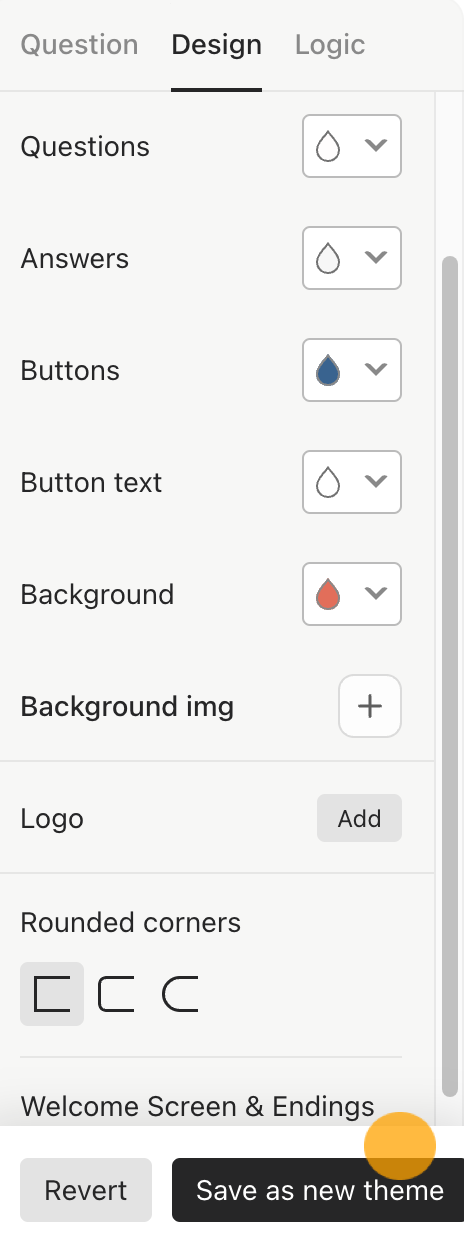Open the Button text dropdown chevron

tap(376, 482)
